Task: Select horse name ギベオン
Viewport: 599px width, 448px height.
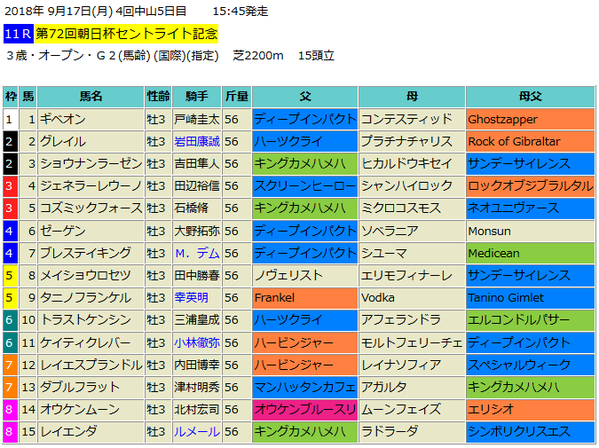Action: [63, 119]
